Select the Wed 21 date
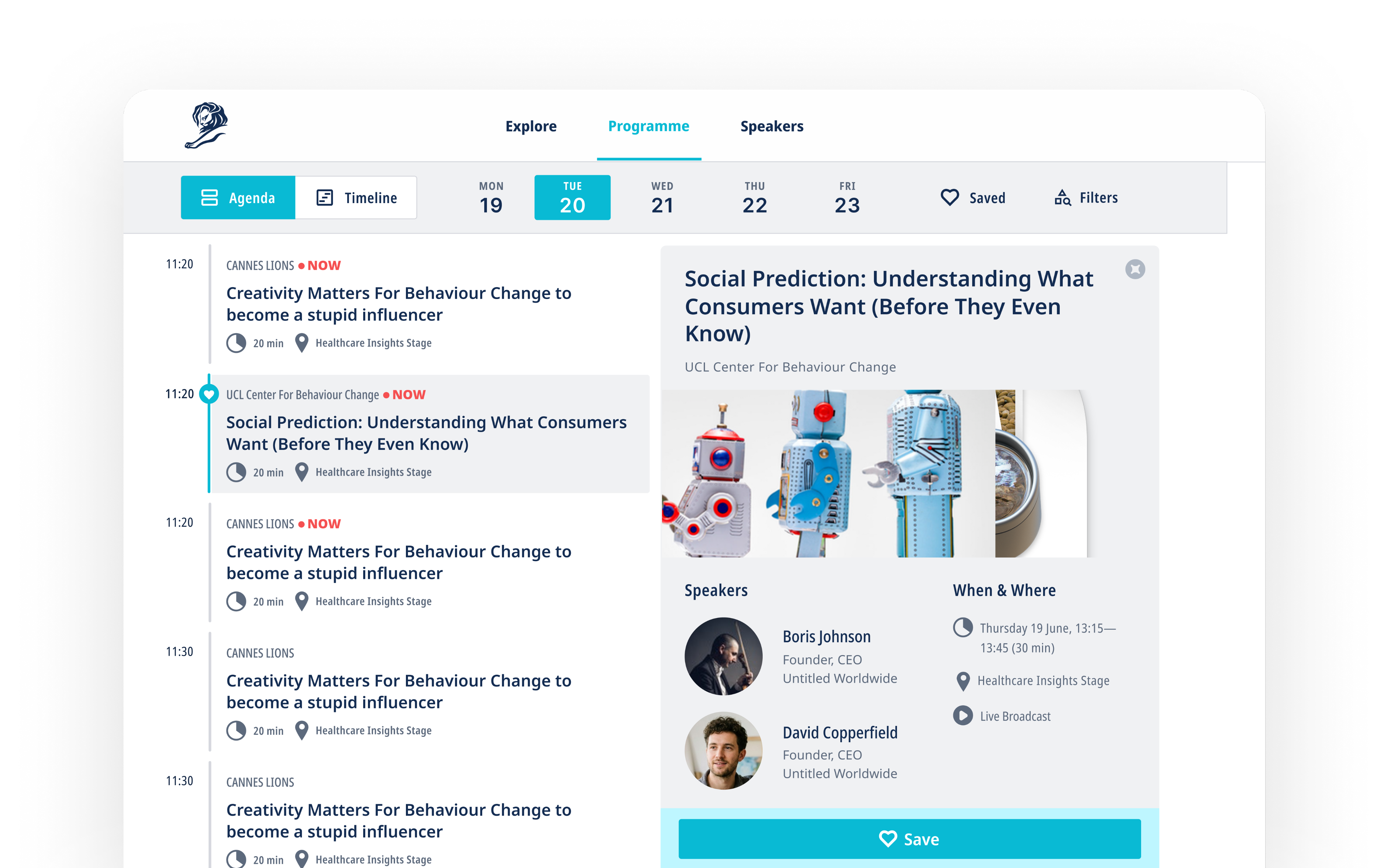Viewport: 1389px width, 868px height. (x=662, y=197)
